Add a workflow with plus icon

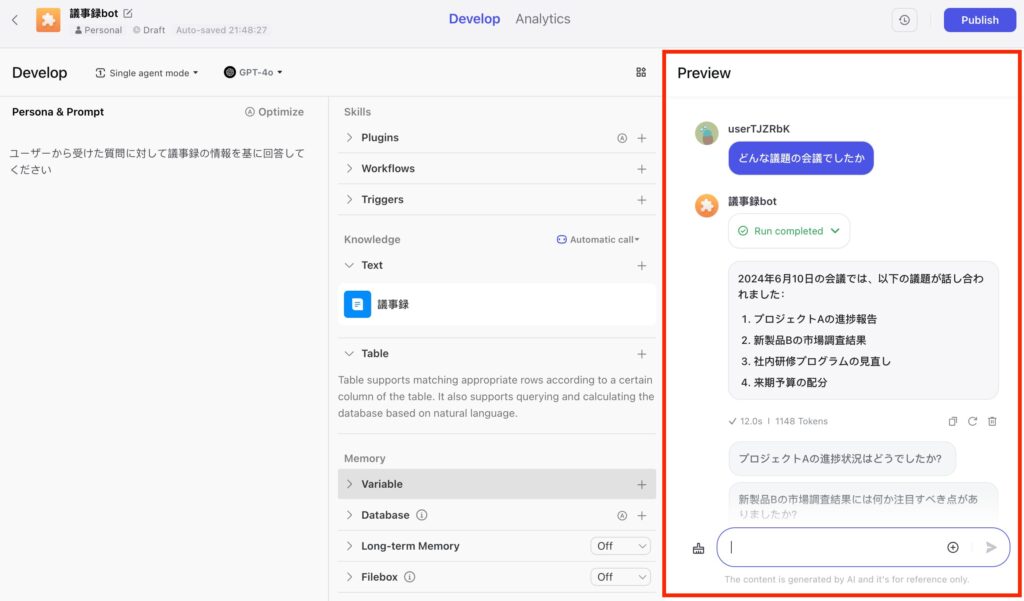coord(642,169)
